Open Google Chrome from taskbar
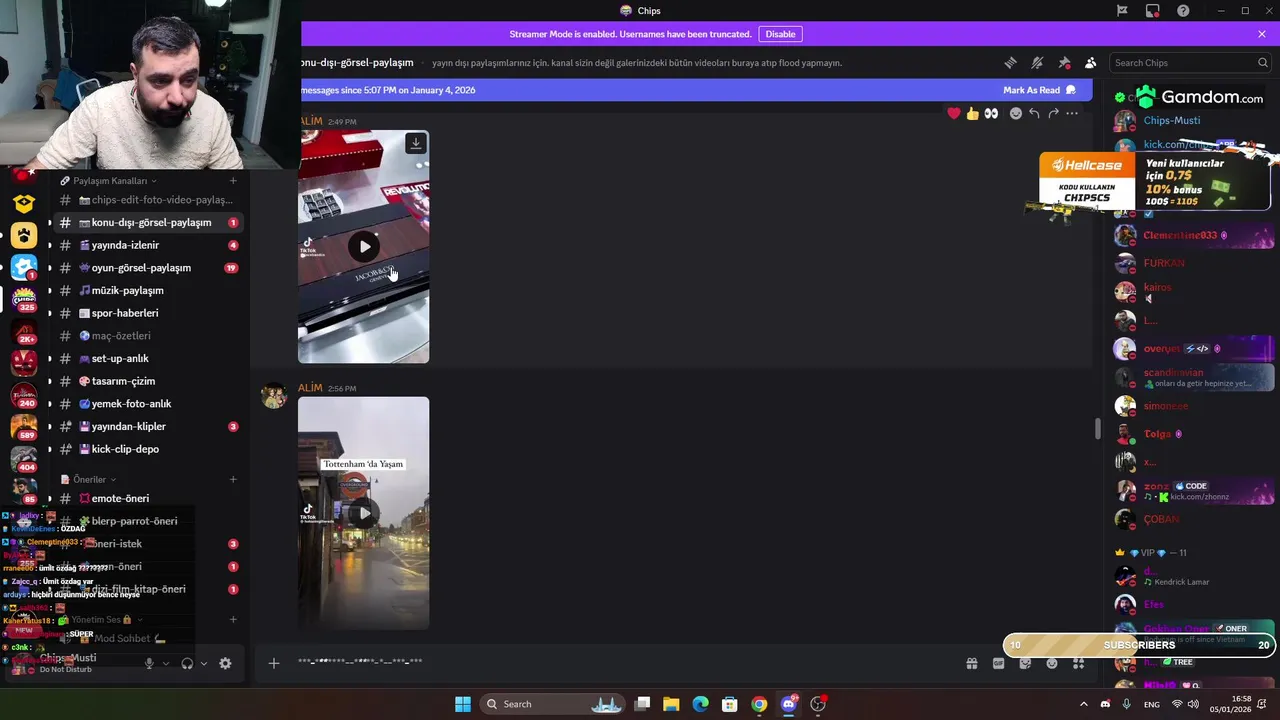1280x720 pixels. click(759, 704)
